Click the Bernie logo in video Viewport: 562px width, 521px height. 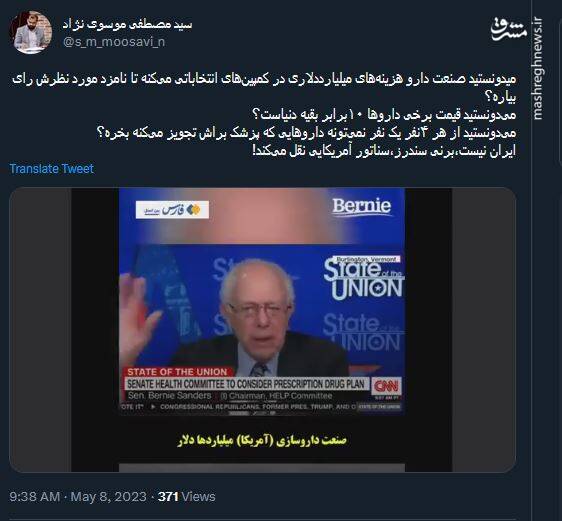(x=361, y=207)
